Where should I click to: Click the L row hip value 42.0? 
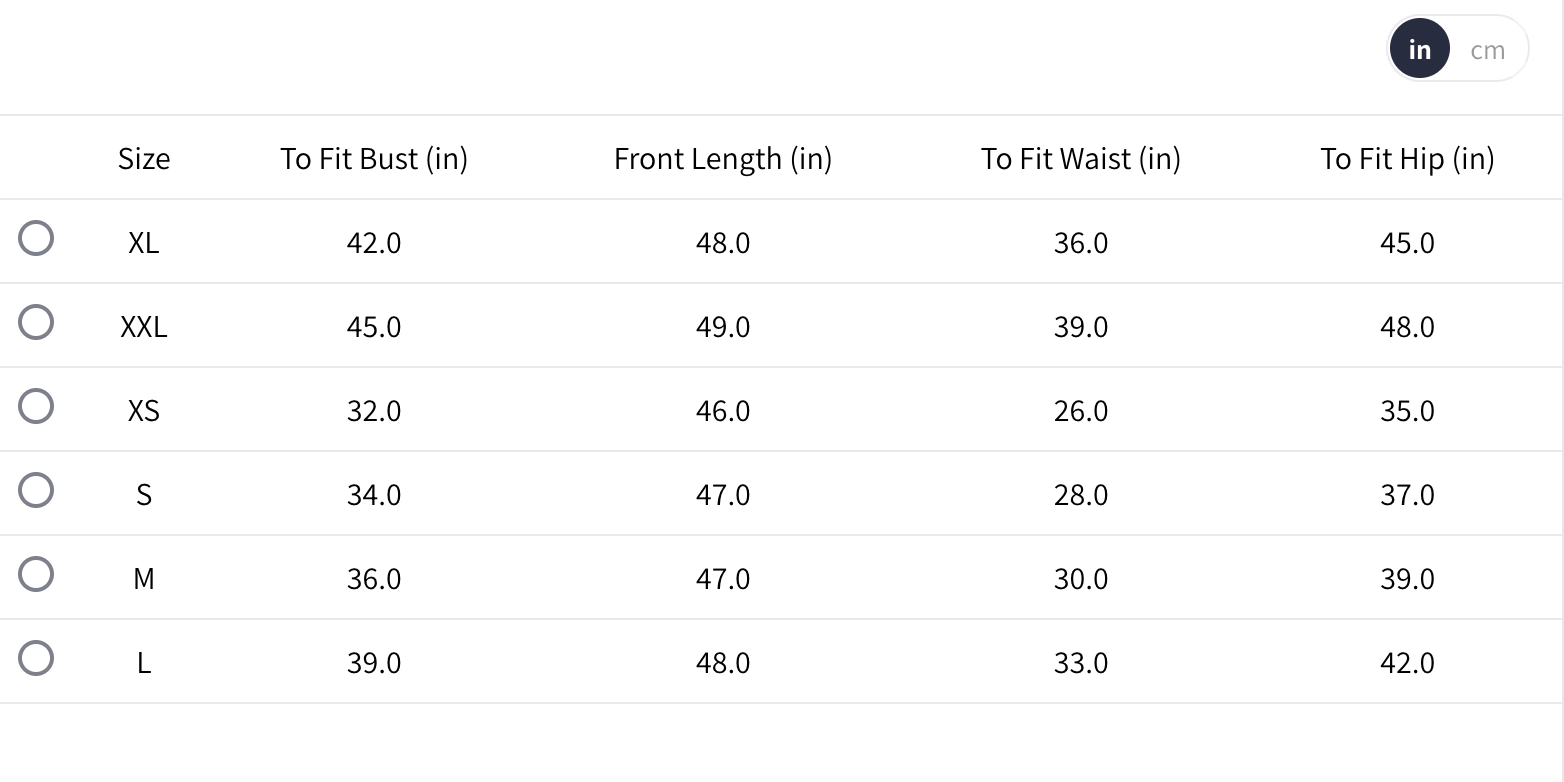(x=1407, y=663)
